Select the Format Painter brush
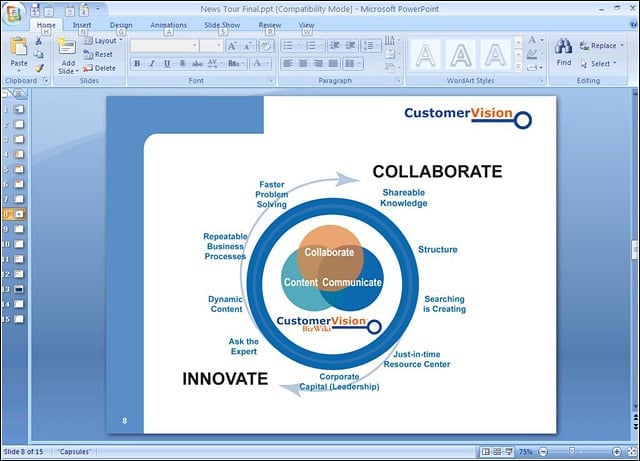 pos(39,68)
